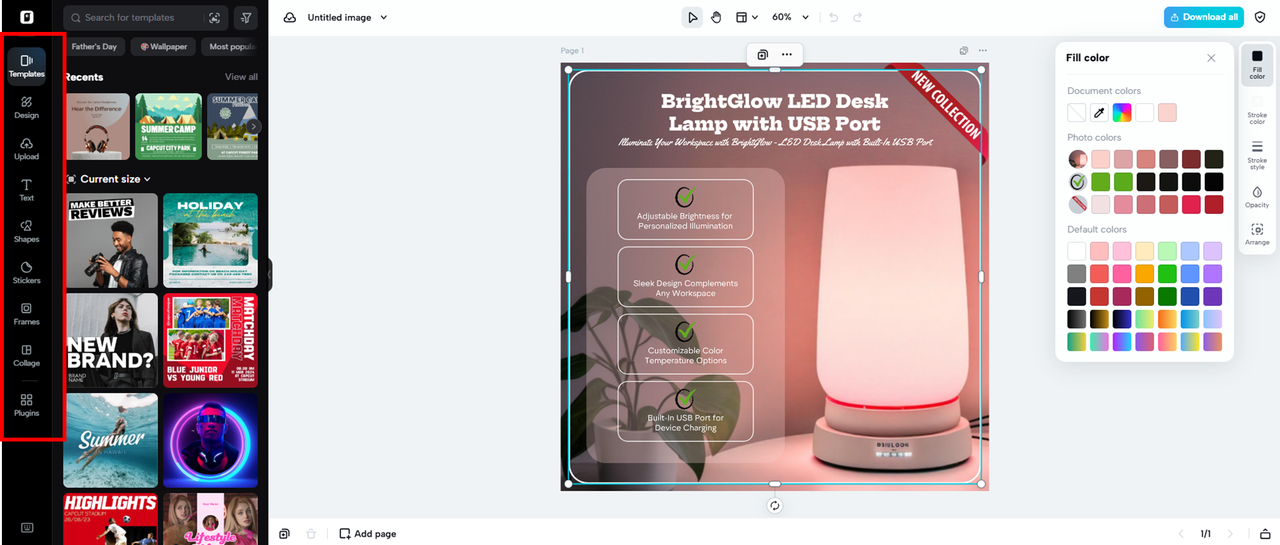
Task: Open the keyboard shortcuts icon at bottom left
Action: click(x=27, y=528)
